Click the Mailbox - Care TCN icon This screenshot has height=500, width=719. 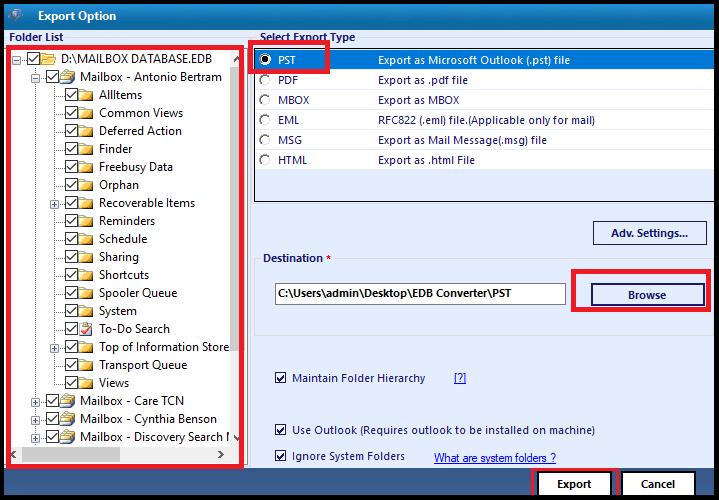tap(68, 401)
